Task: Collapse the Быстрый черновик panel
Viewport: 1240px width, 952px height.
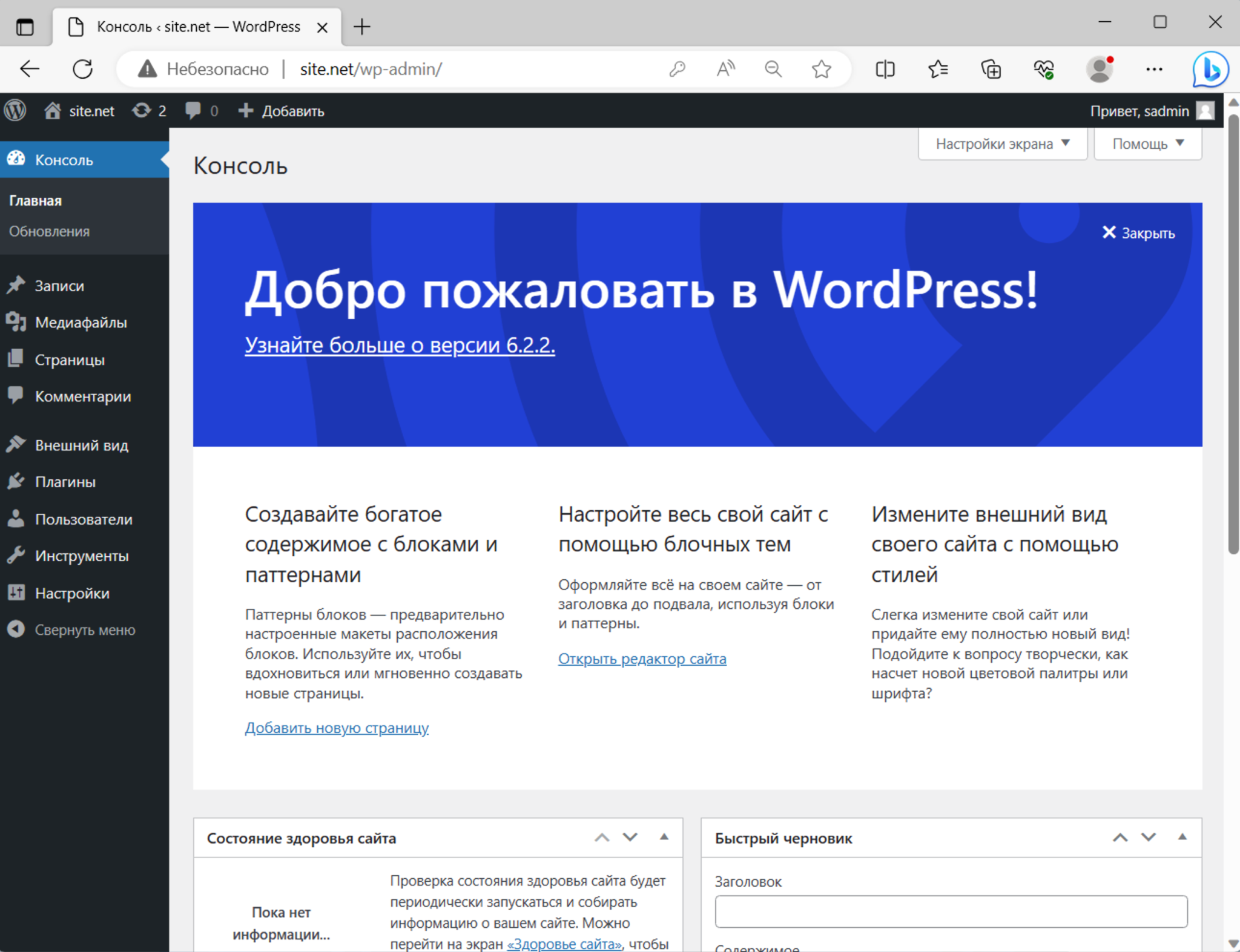Action: (x=1182, y=838)
